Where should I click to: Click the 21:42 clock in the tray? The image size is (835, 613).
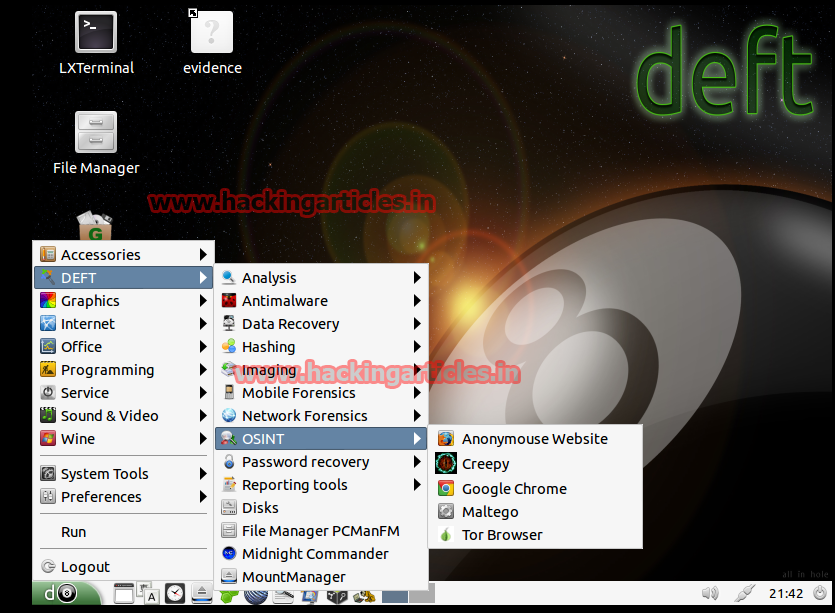[785, 593]
